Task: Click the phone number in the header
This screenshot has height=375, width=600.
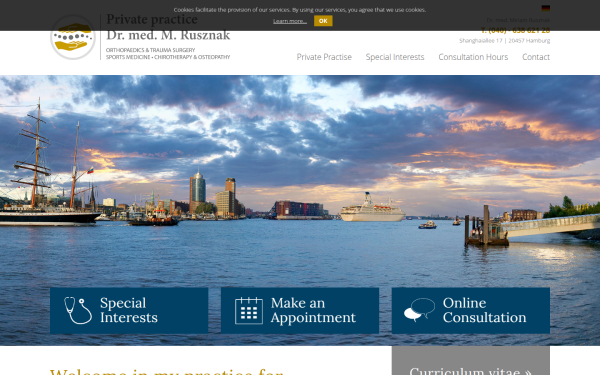Action: [x=515, y=30]
